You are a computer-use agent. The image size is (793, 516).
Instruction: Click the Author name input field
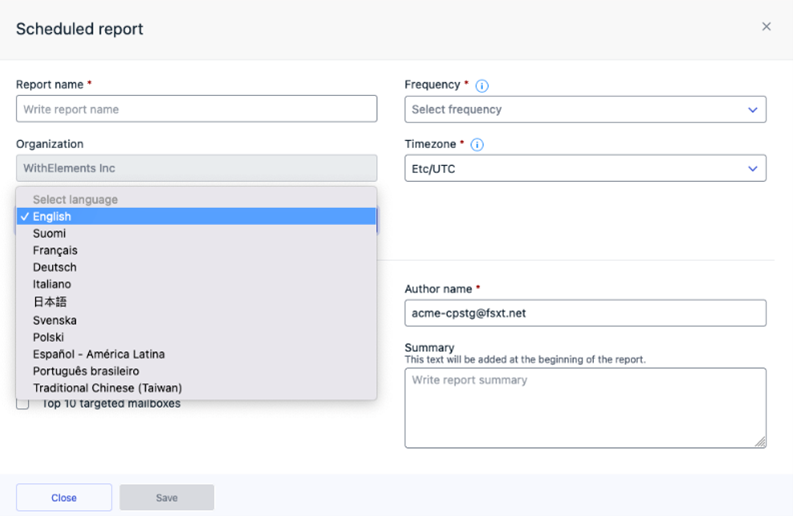(x=585, y=313)
